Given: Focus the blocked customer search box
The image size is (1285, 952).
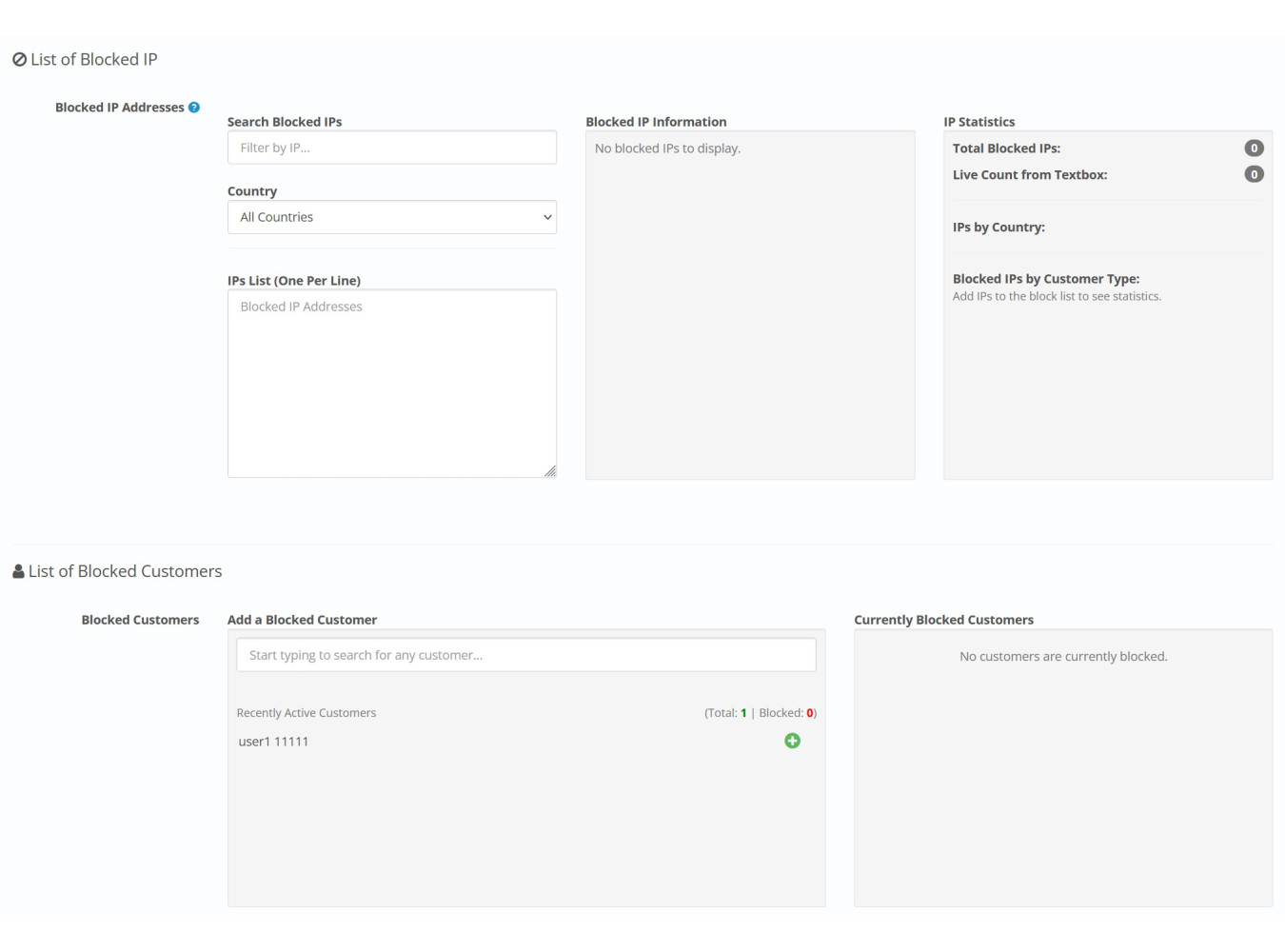Looking at the screenshot, I should (x=525, y=655).
